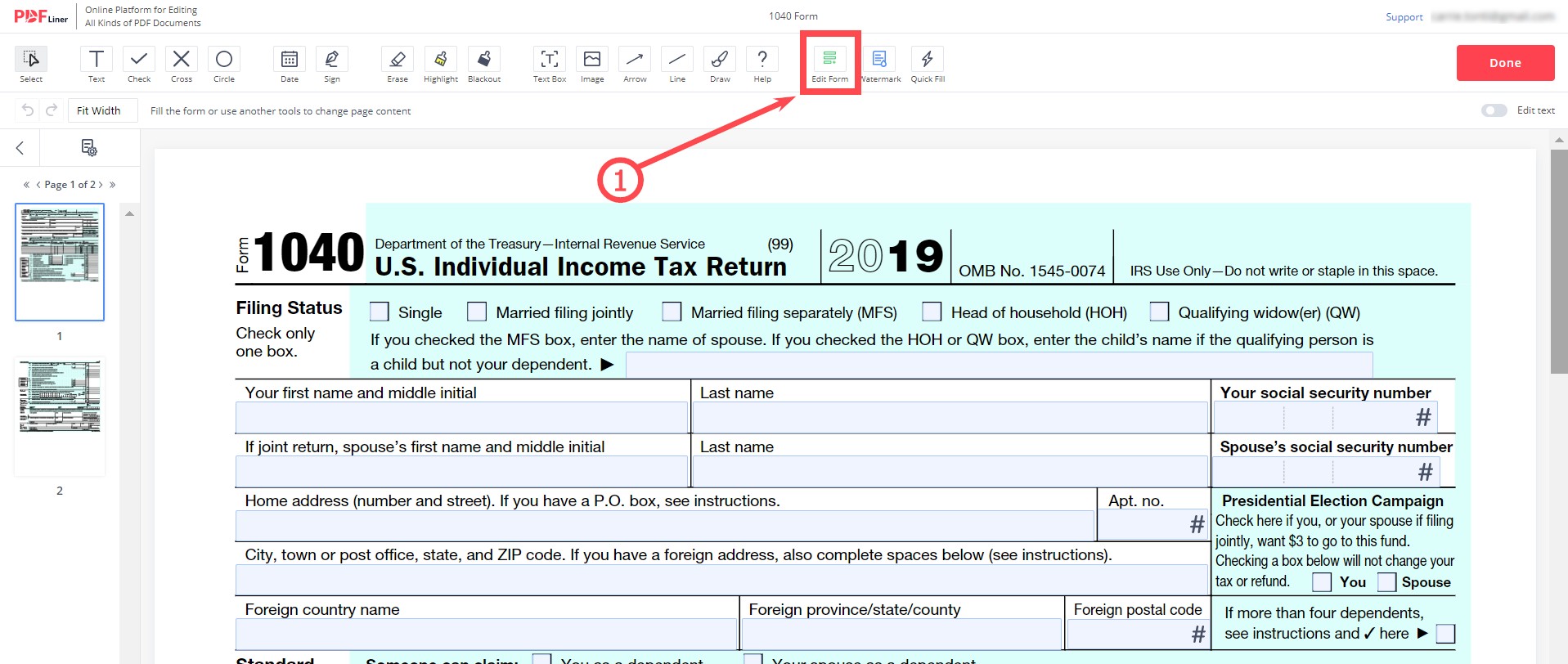The height and width of the screenshot is (664, 1568).
Task: Open Quick Fill
Action: (928, 65)
